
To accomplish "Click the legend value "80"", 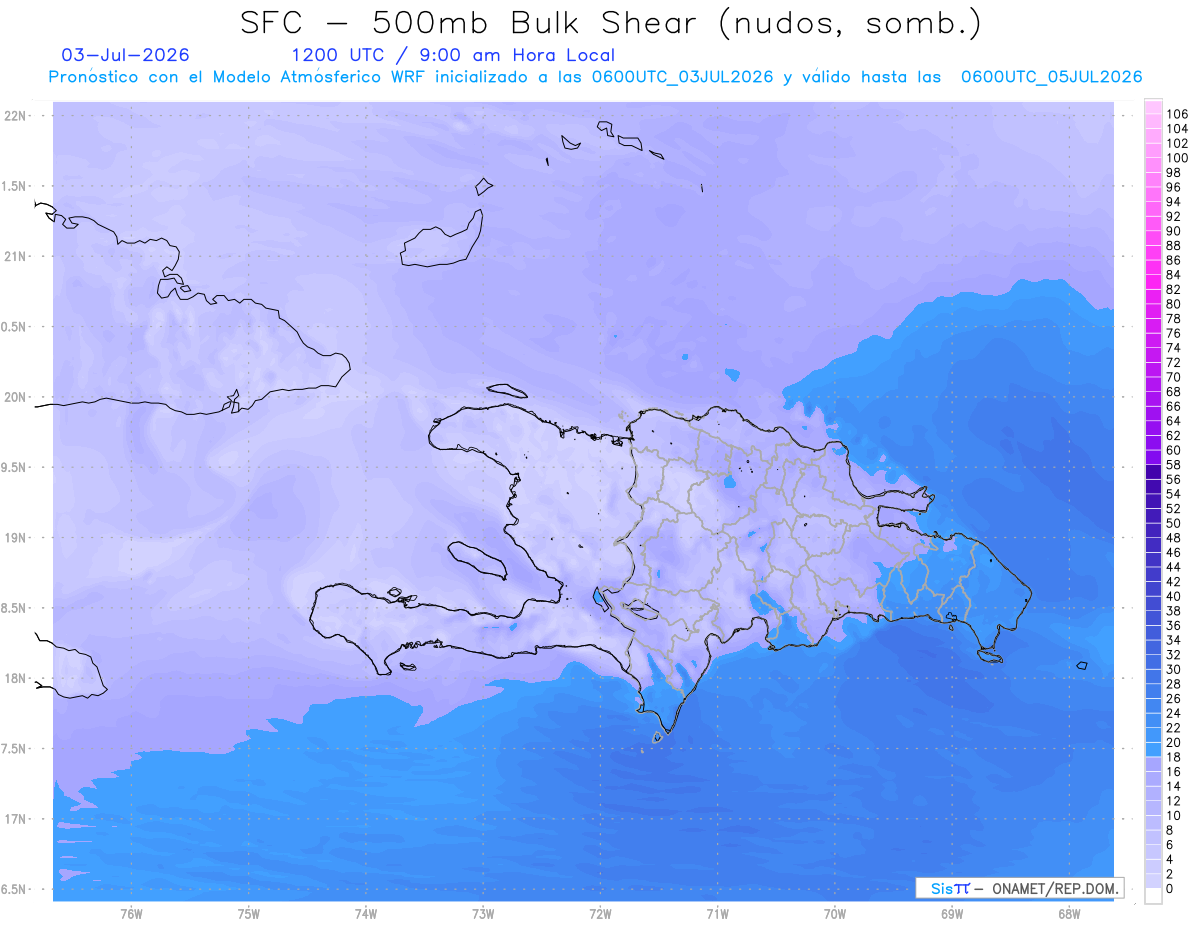I will click(1174, 305).
